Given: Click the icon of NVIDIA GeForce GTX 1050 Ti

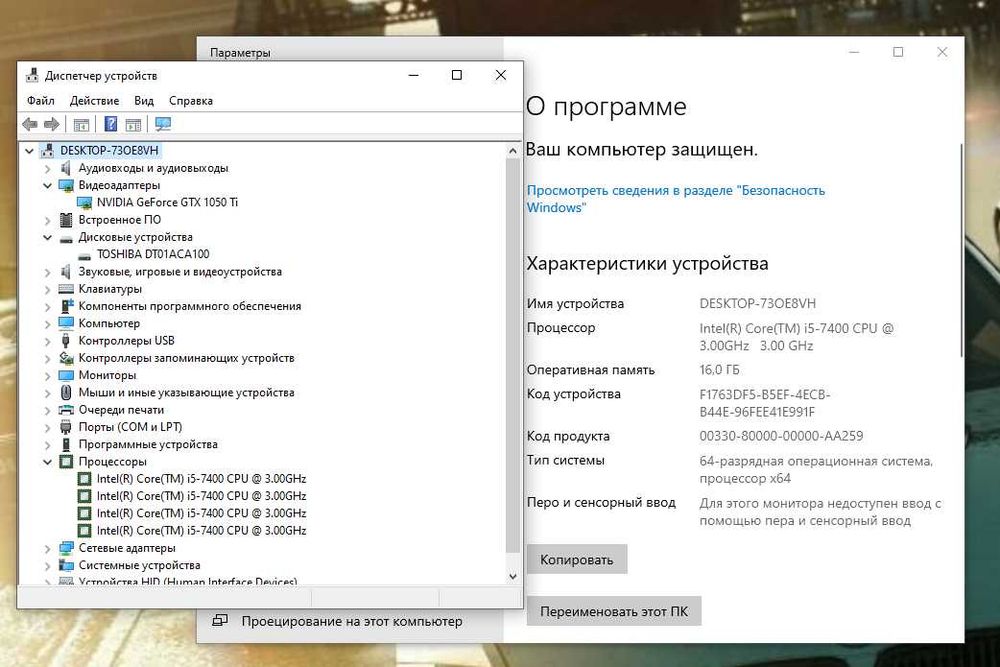Looking at the screenshot, I should [x=84, y=203].
